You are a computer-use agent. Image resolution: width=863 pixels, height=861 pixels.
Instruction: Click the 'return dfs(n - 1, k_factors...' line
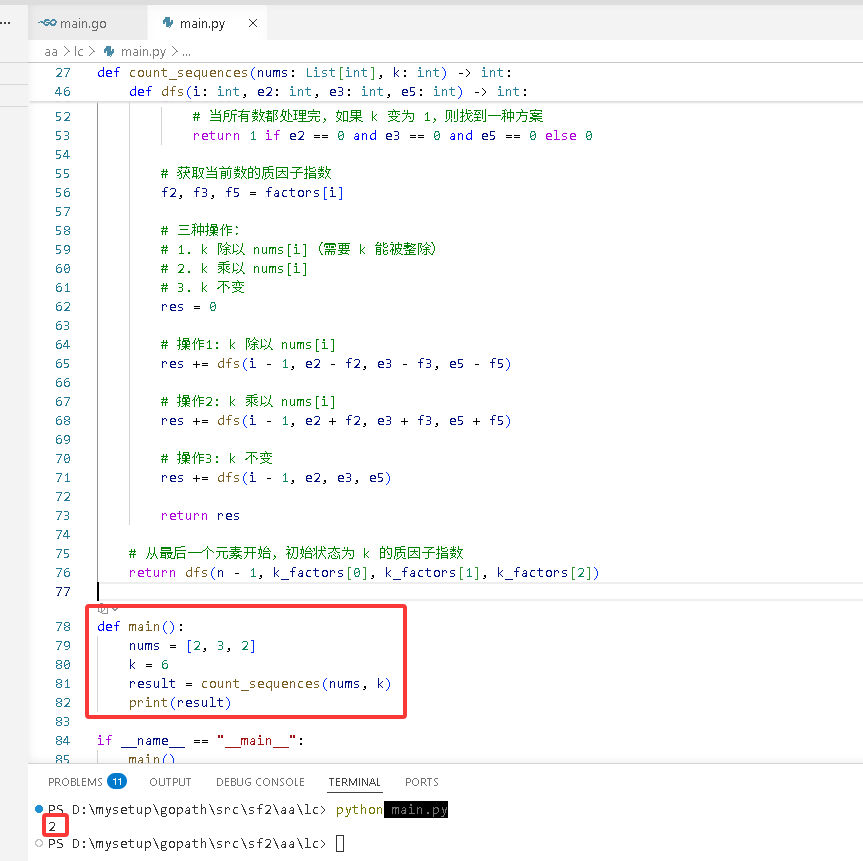(x=364, y=573)
